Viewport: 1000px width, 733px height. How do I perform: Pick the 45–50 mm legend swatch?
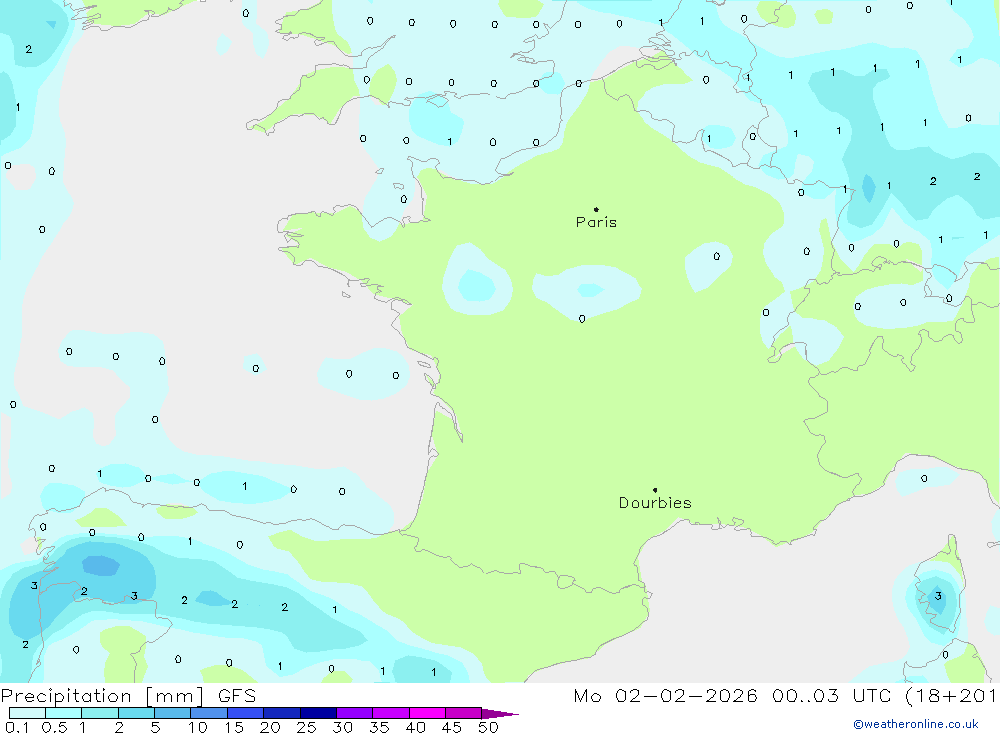[x=463, y=713]
